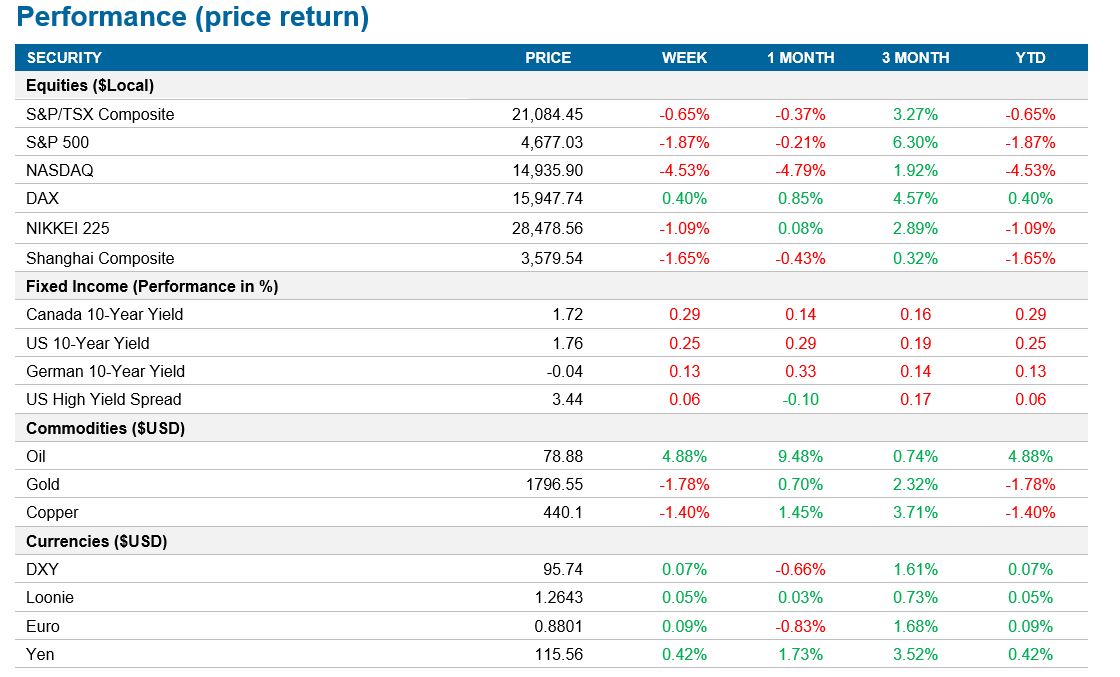
Task: Select the Yen 3 month return 3.52%
Action: [916, 654]
